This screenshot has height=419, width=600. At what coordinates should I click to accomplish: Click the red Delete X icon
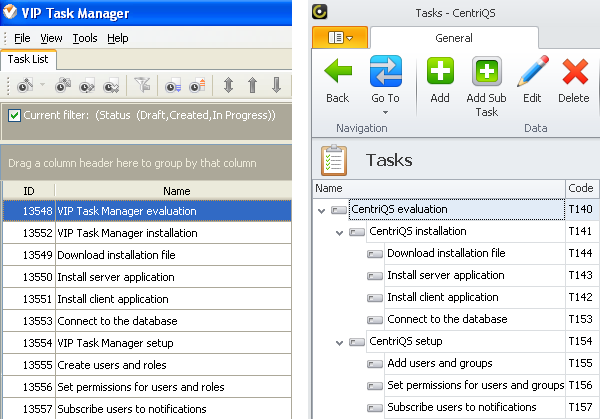[574, 72]
